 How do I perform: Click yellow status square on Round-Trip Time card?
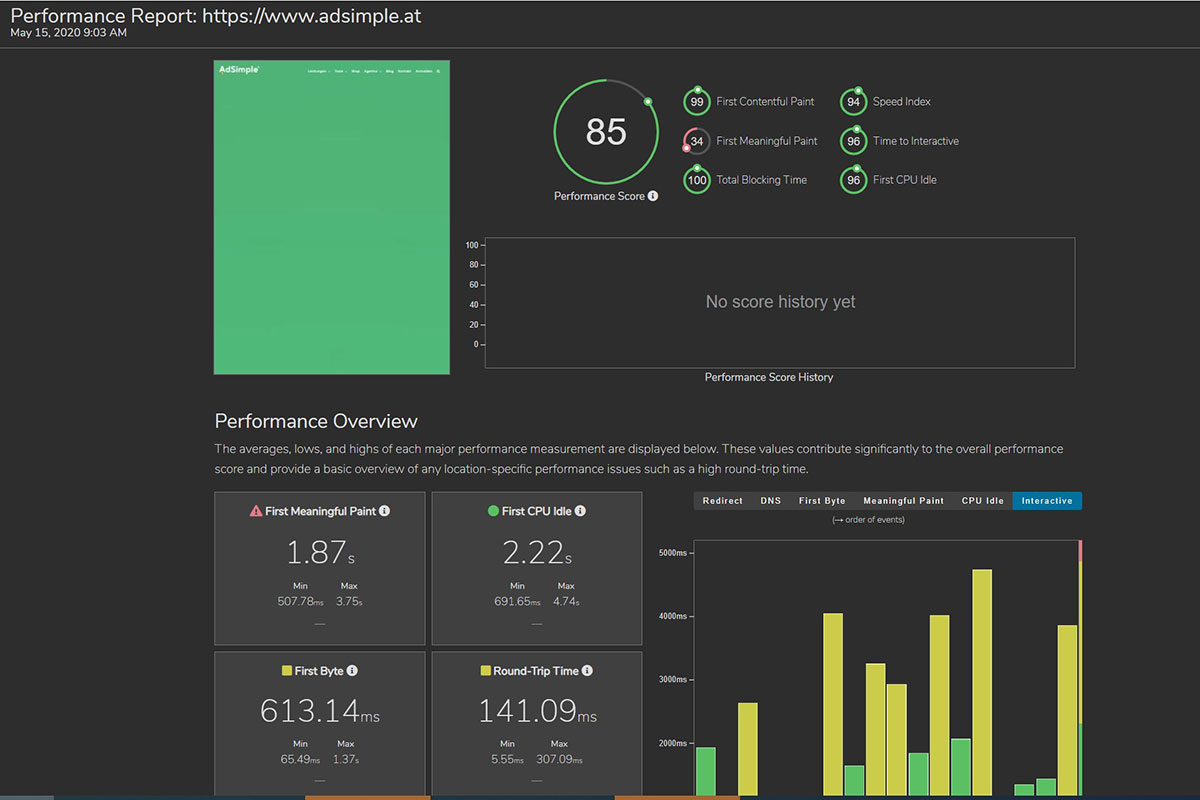tap(486, 671)
